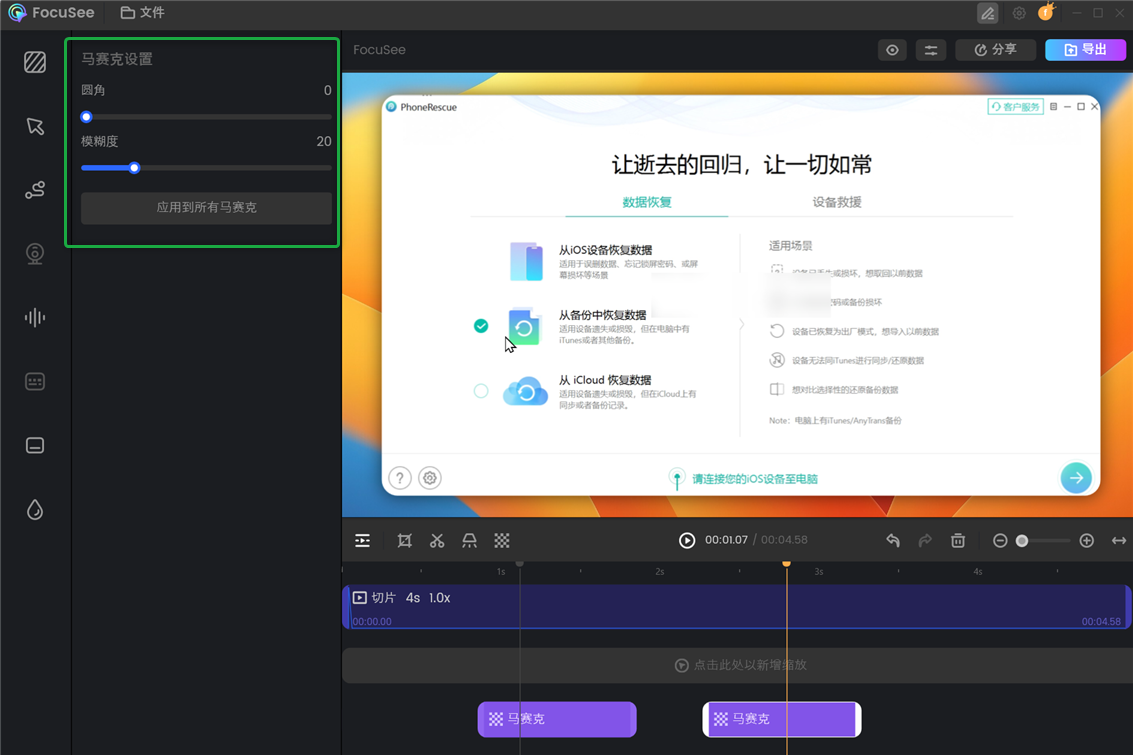The width and height of the screenshot is (1133, 755).
Task: Open the webcam settings sidebar icon
Action: [35, 254]
